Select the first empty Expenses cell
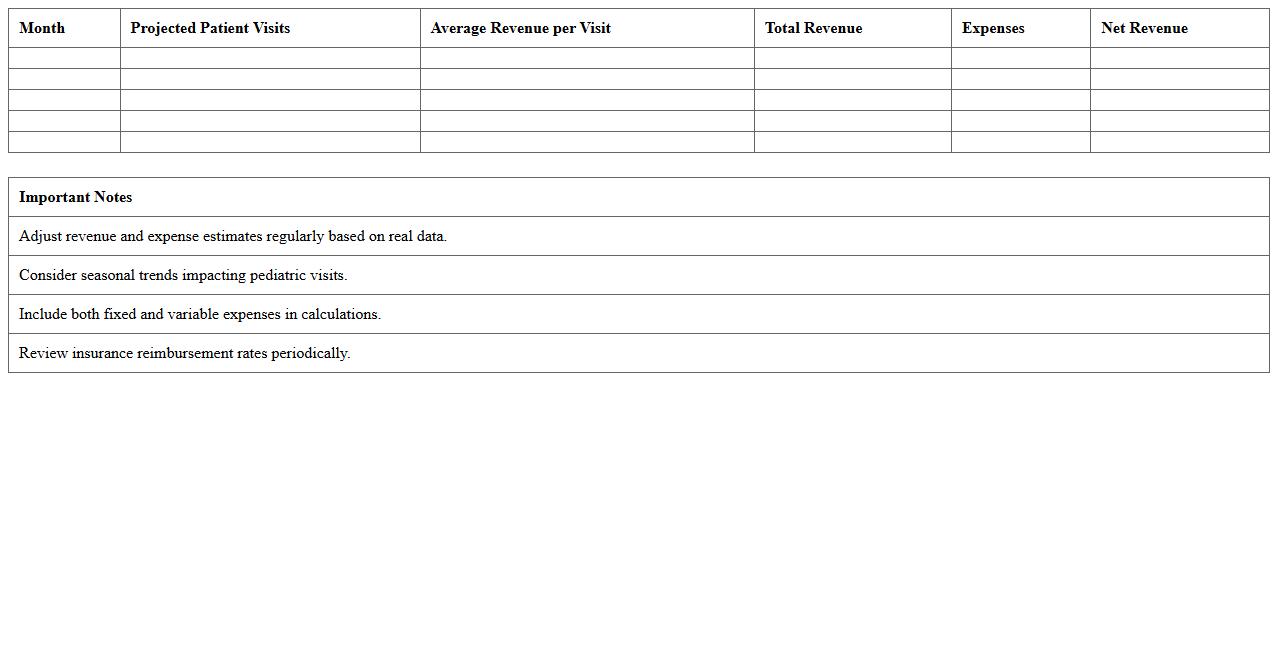Viewport: 1278px width, 650px height. (x=1020, y=58)
